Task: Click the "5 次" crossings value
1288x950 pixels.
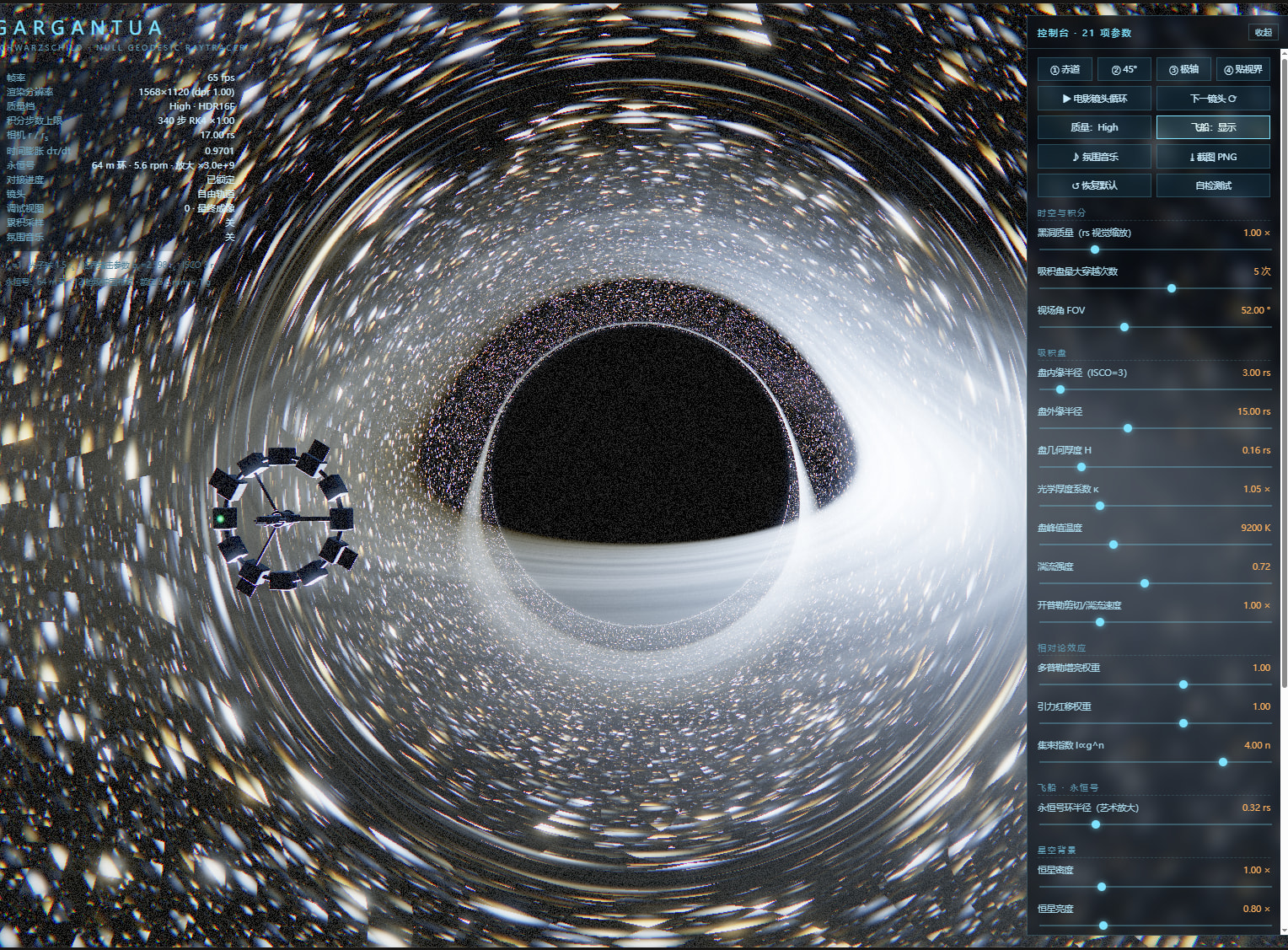Action: [1262, 271]
